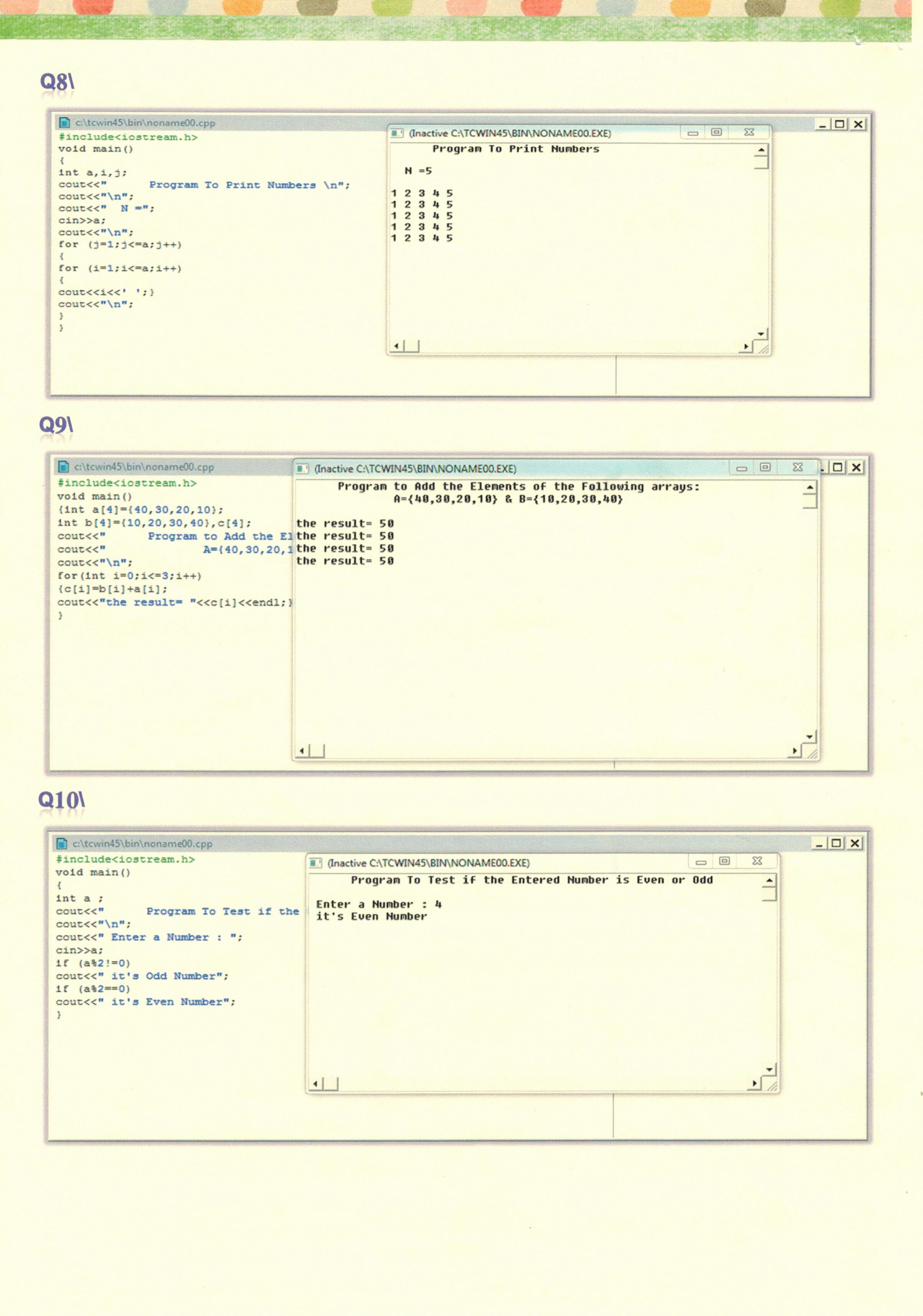Viewport: 923px width, 1316px height.
Task: Minimize the Q10 NONAME00.EXE output window
Action: pyautogui.click(x=701, y=862)
